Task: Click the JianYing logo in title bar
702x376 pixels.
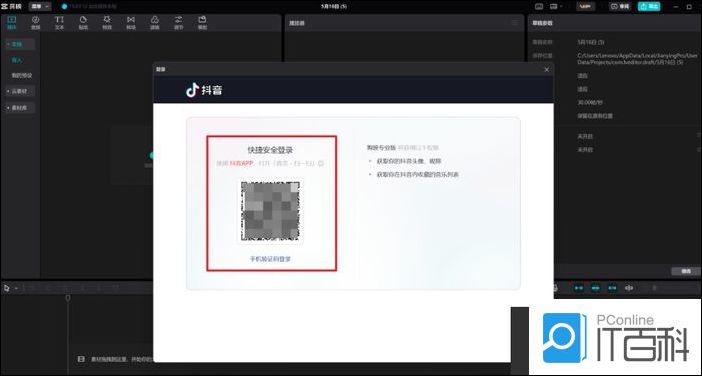Action: pyautogui.click(x=12, y=6)
